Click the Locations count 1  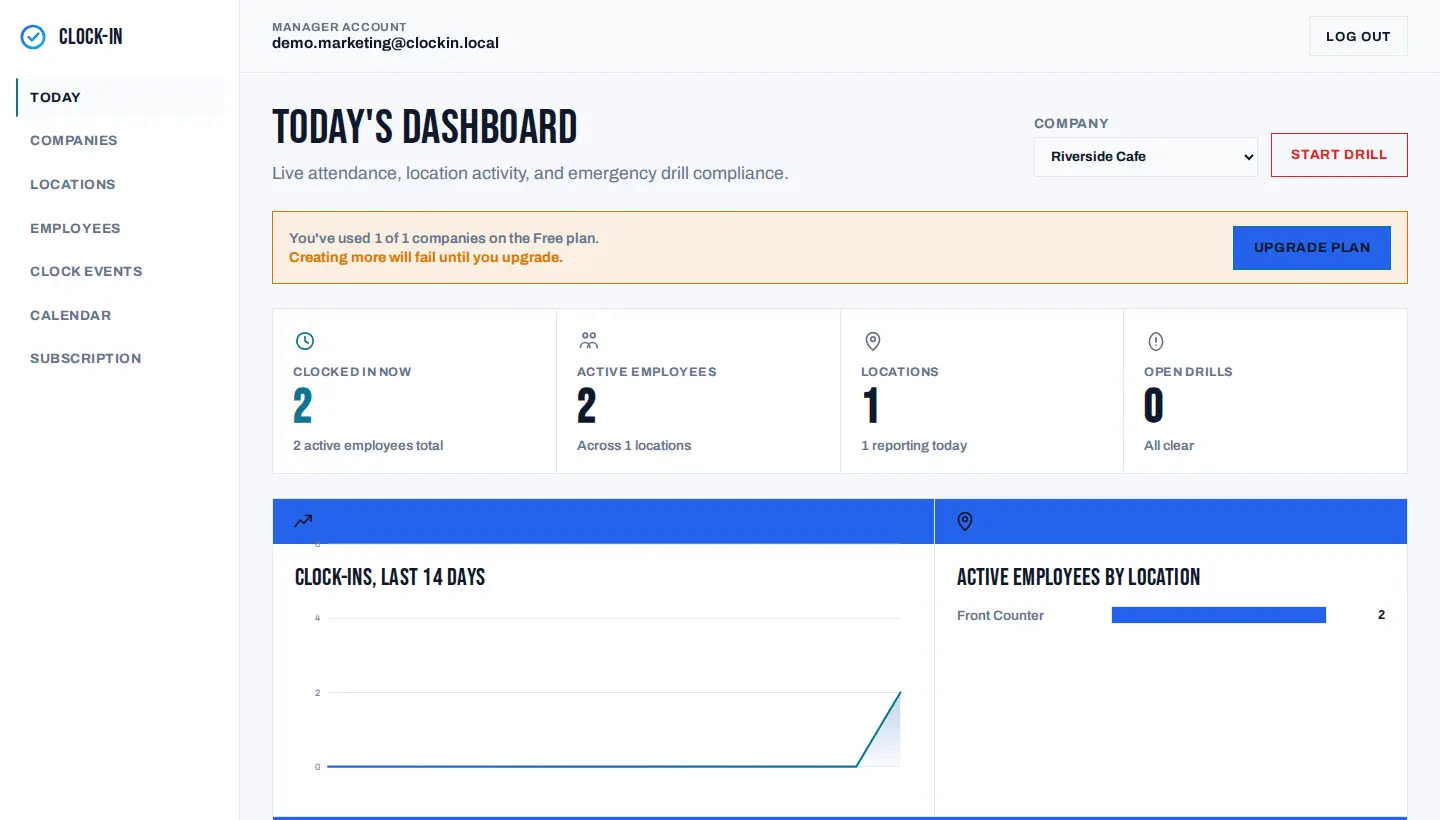tap(871, 406)
